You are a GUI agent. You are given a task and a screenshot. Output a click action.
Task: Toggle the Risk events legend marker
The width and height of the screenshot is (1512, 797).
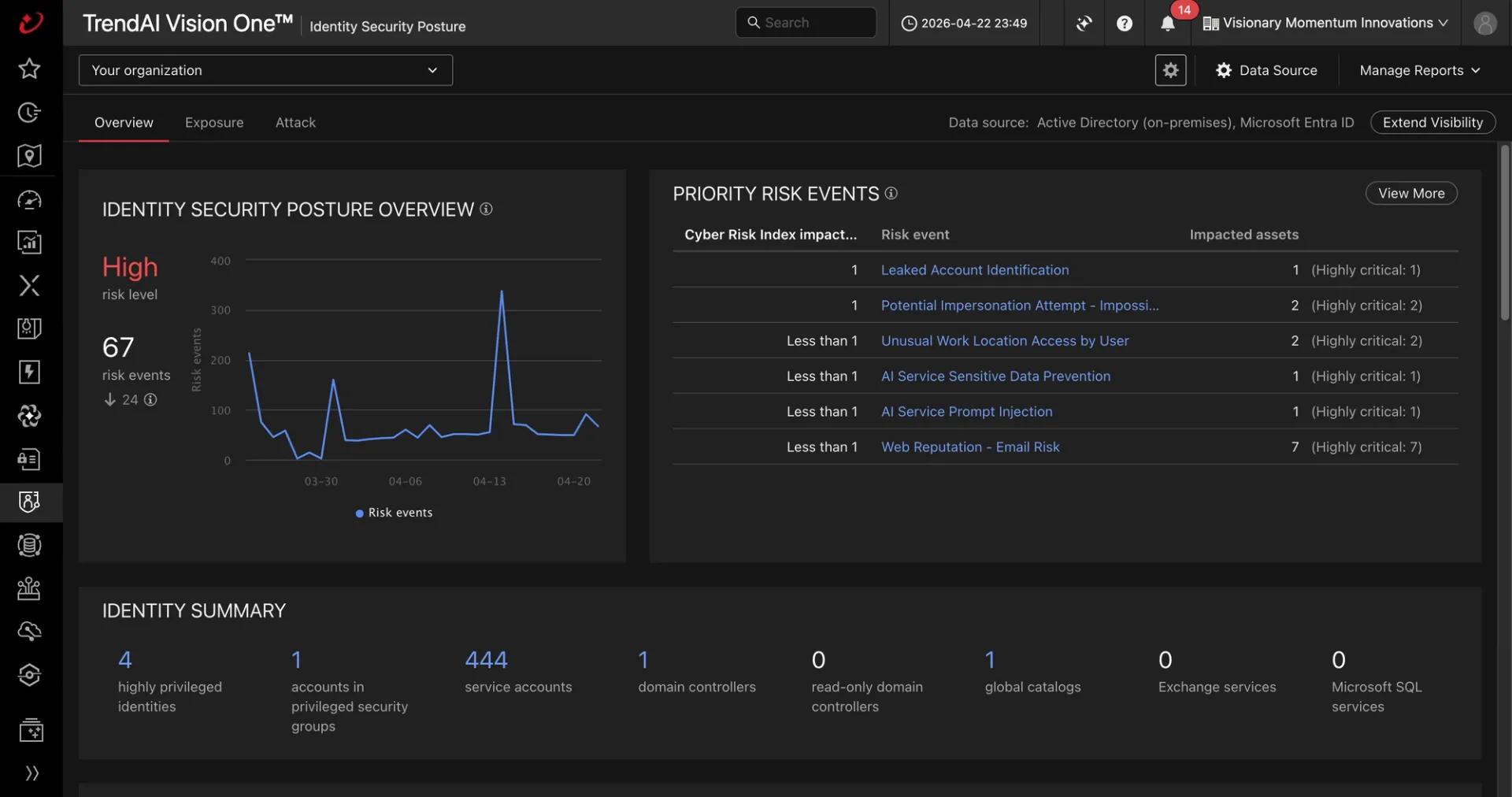pos(360,513)
